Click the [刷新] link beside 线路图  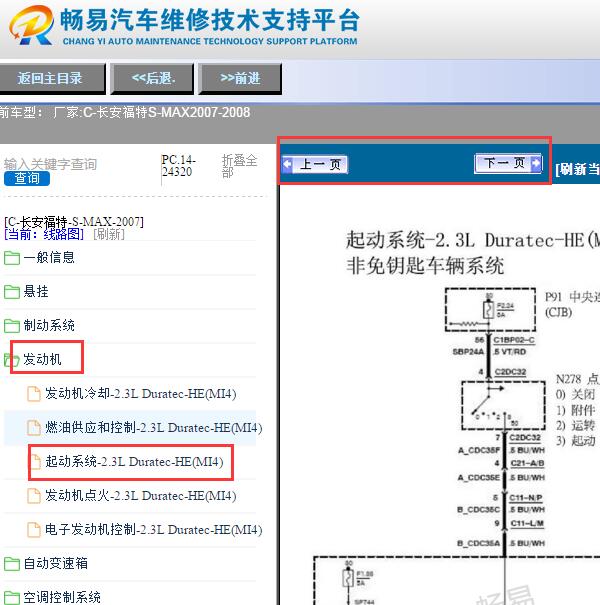(109, 234)
